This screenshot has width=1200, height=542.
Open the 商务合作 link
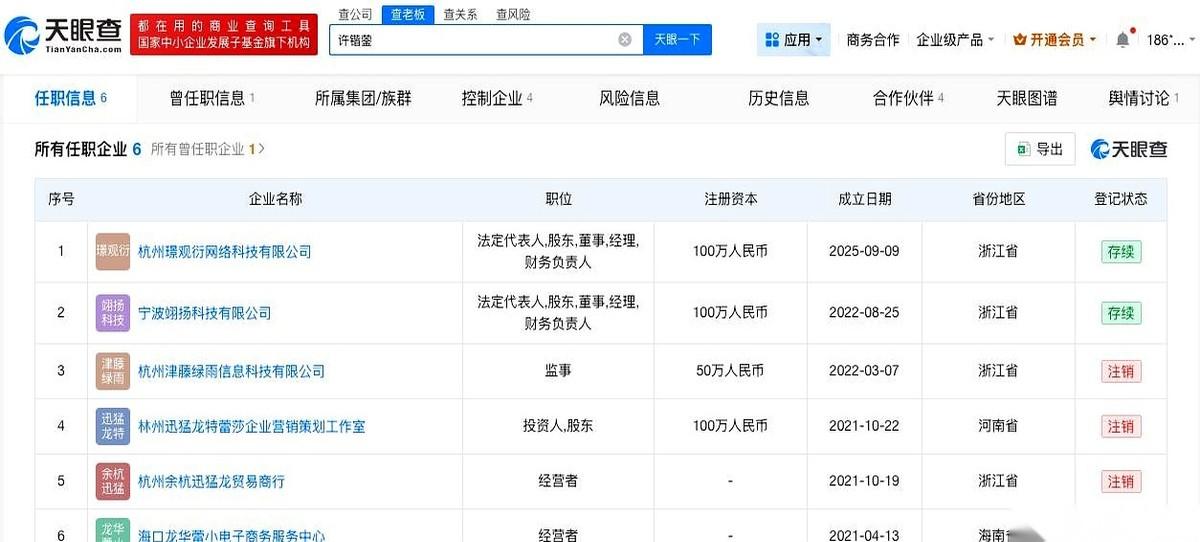873,40
